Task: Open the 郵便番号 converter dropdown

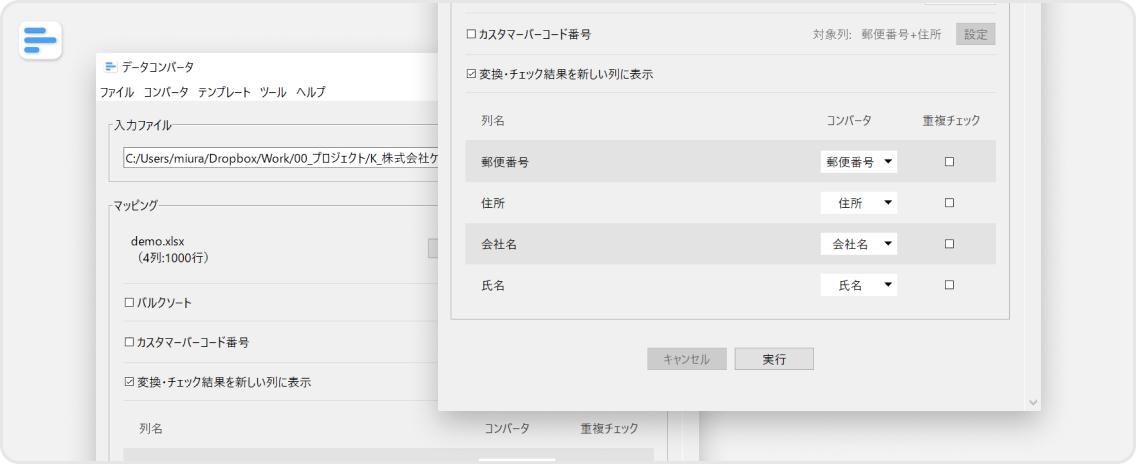Action: point(859,162)
